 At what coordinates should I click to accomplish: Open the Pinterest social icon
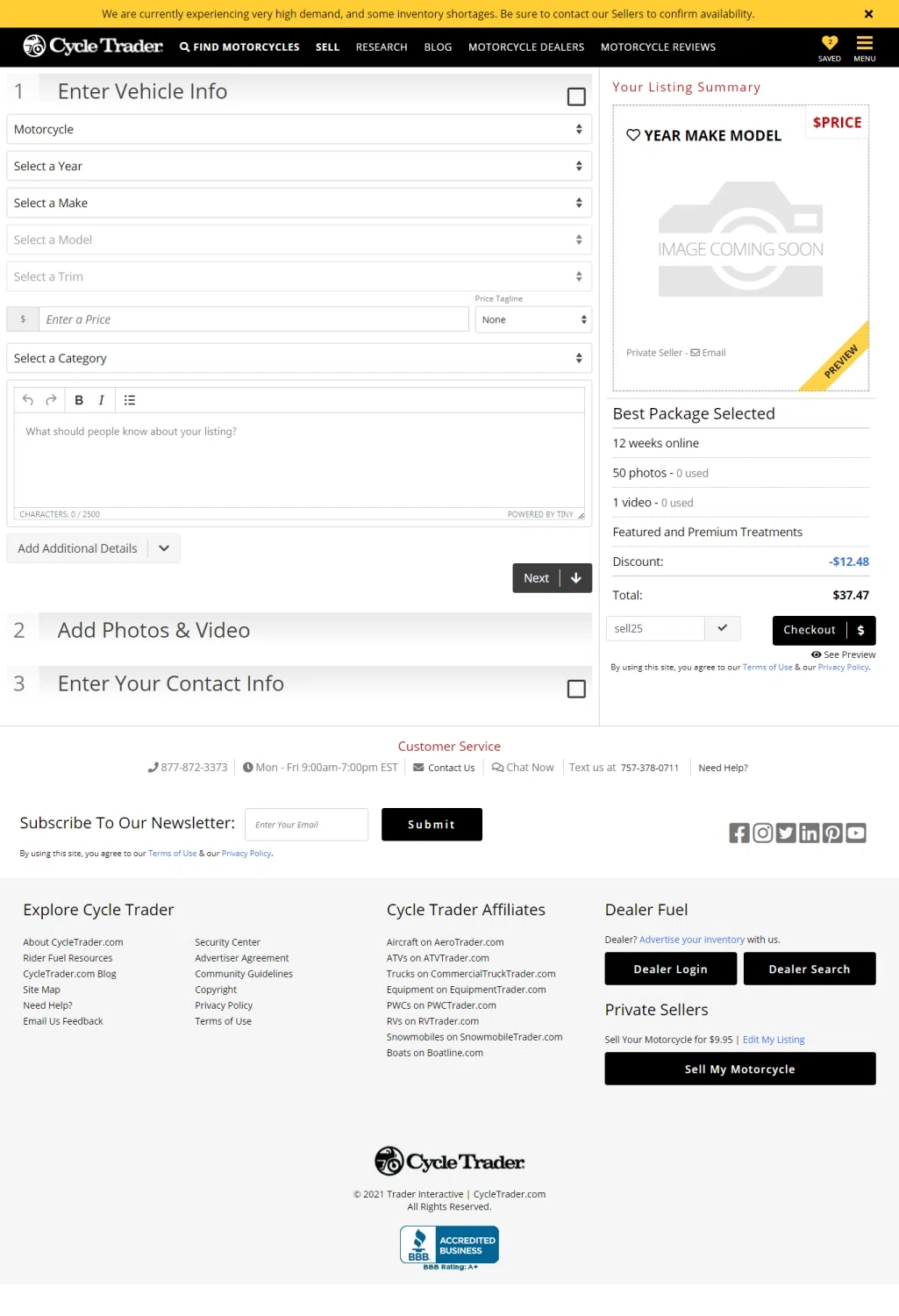pos(832,833)
